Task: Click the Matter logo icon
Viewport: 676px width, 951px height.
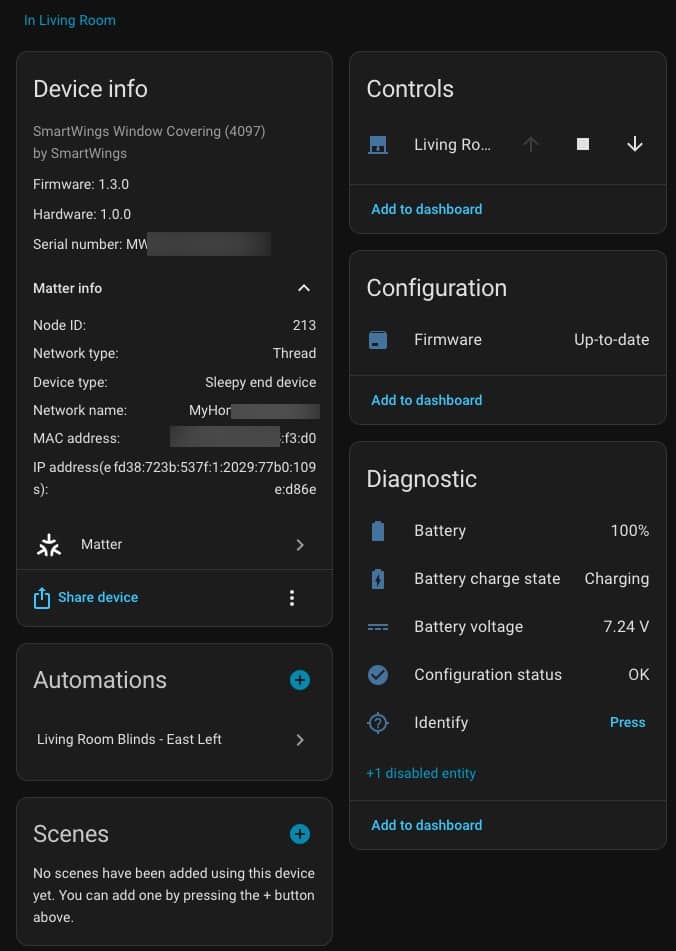Action: click(48, 544)
